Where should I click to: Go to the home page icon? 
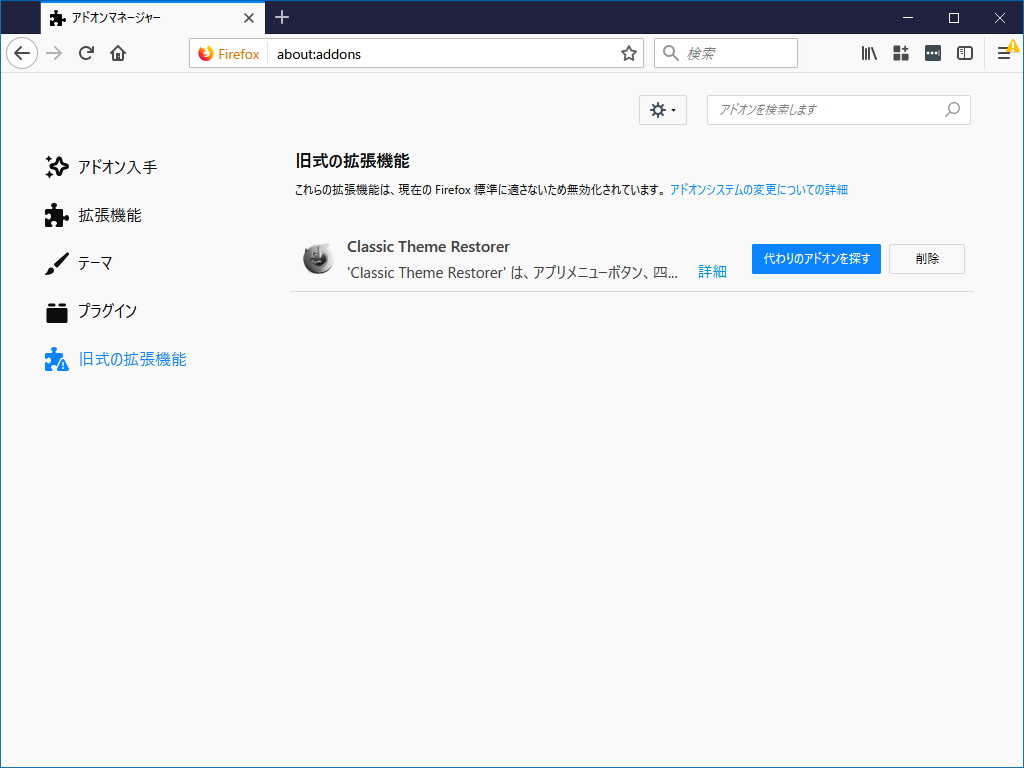117,53
